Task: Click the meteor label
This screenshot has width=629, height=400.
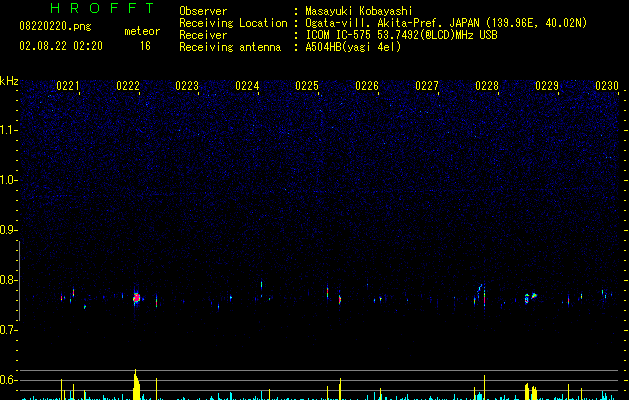Action: [142, 31]
